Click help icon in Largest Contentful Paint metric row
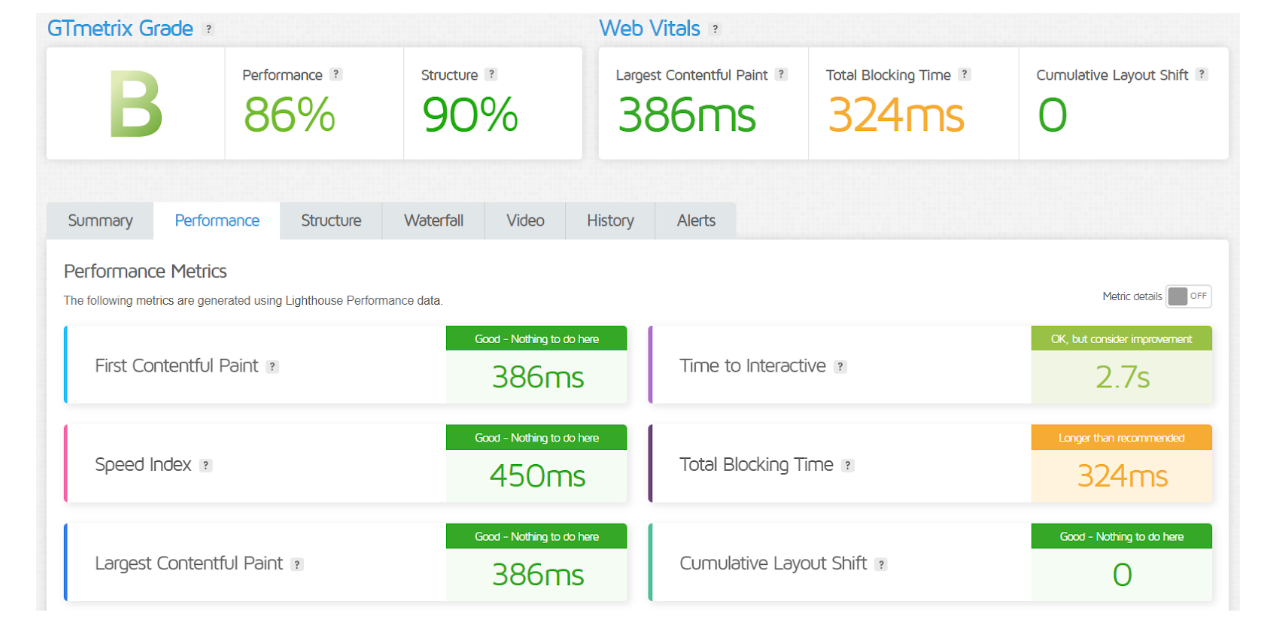This screenshot has height=642, width=1274. [x=297, y=564]
